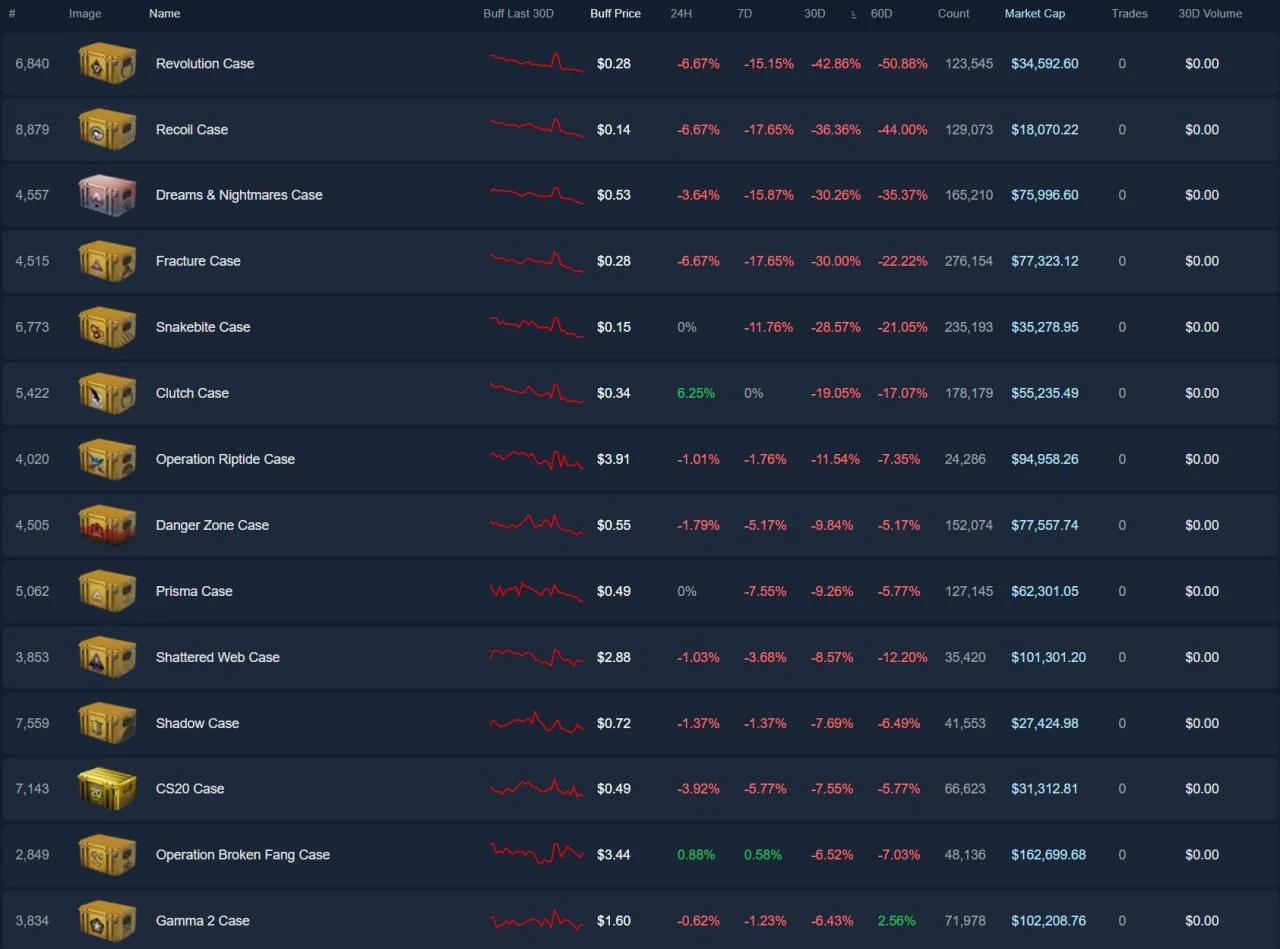The image size is (1280, 949).
Task: Click the Danger Zone Case icon
Action: click(x=107, y=525)
